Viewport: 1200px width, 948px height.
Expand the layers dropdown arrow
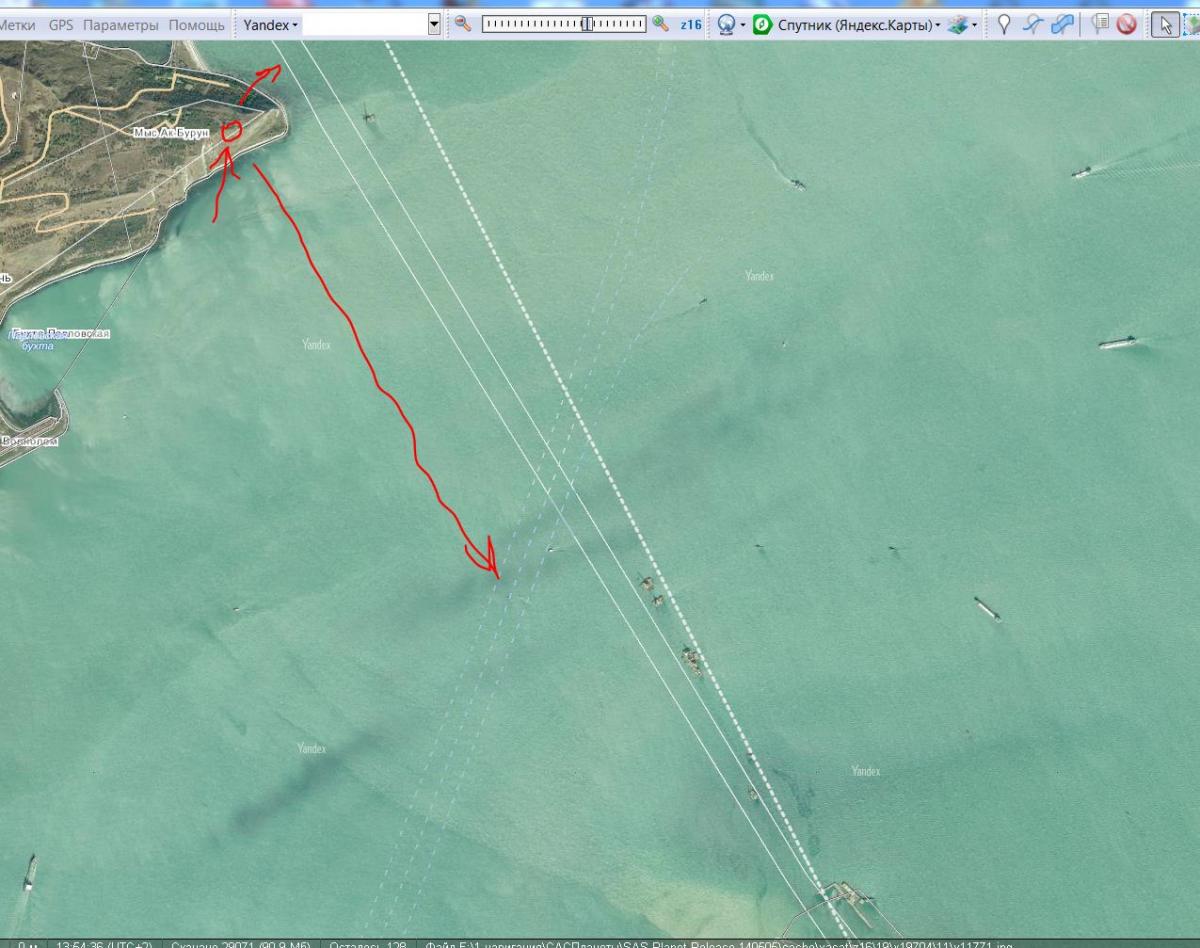(x=975, y=25)
